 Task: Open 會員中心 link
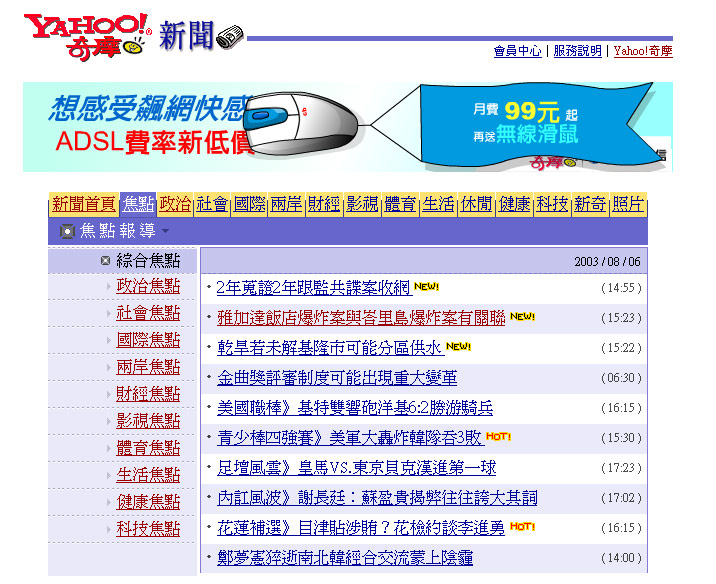click(517, 51)
